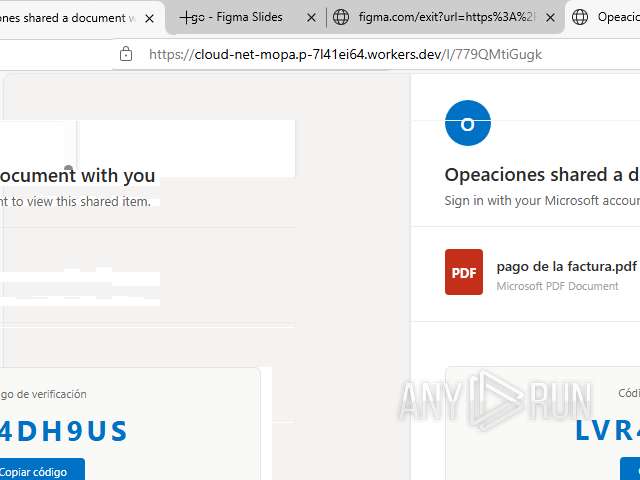This screenshot has width=640, height=480.
Task: Click 'Microsoft PDF Document' label
Action: [558, 286]
